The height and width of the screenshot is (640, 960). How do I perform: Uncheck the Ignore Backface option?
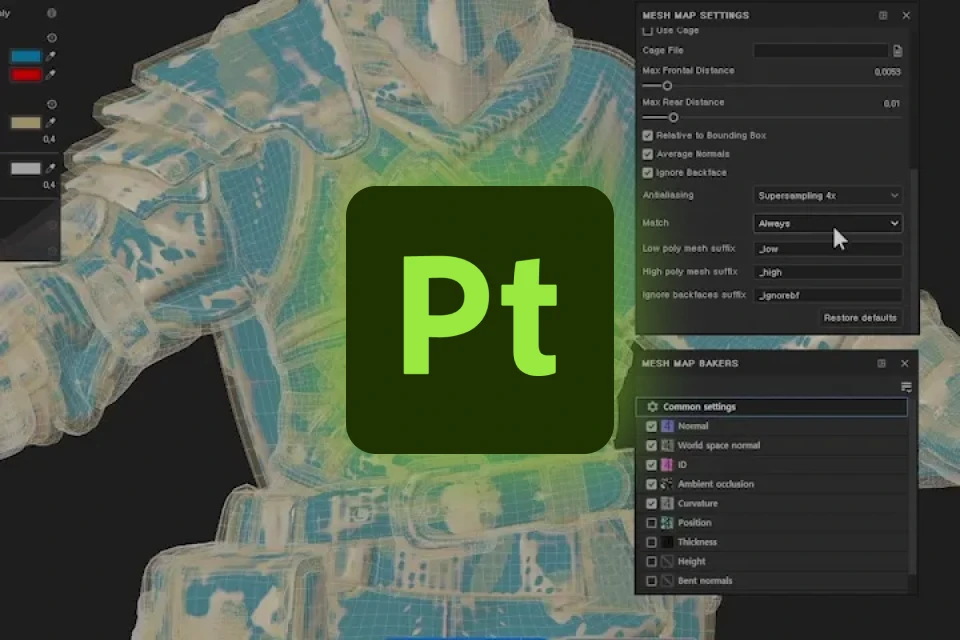648,173
